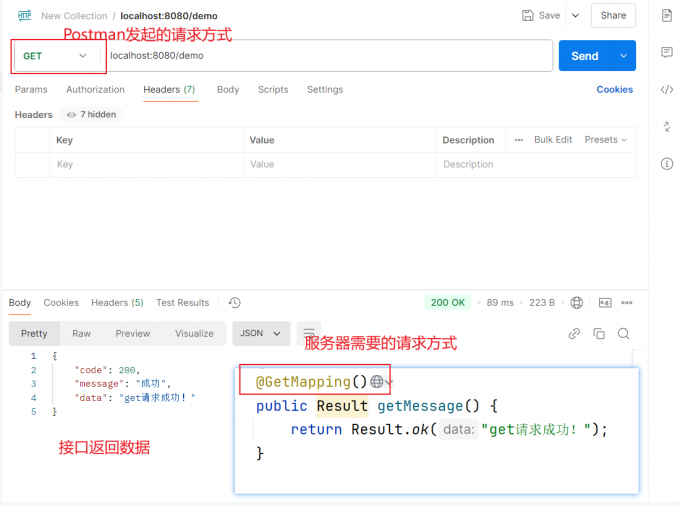680x506 pixels.
Task: Open the Cookies link
Action: point(615,90)
